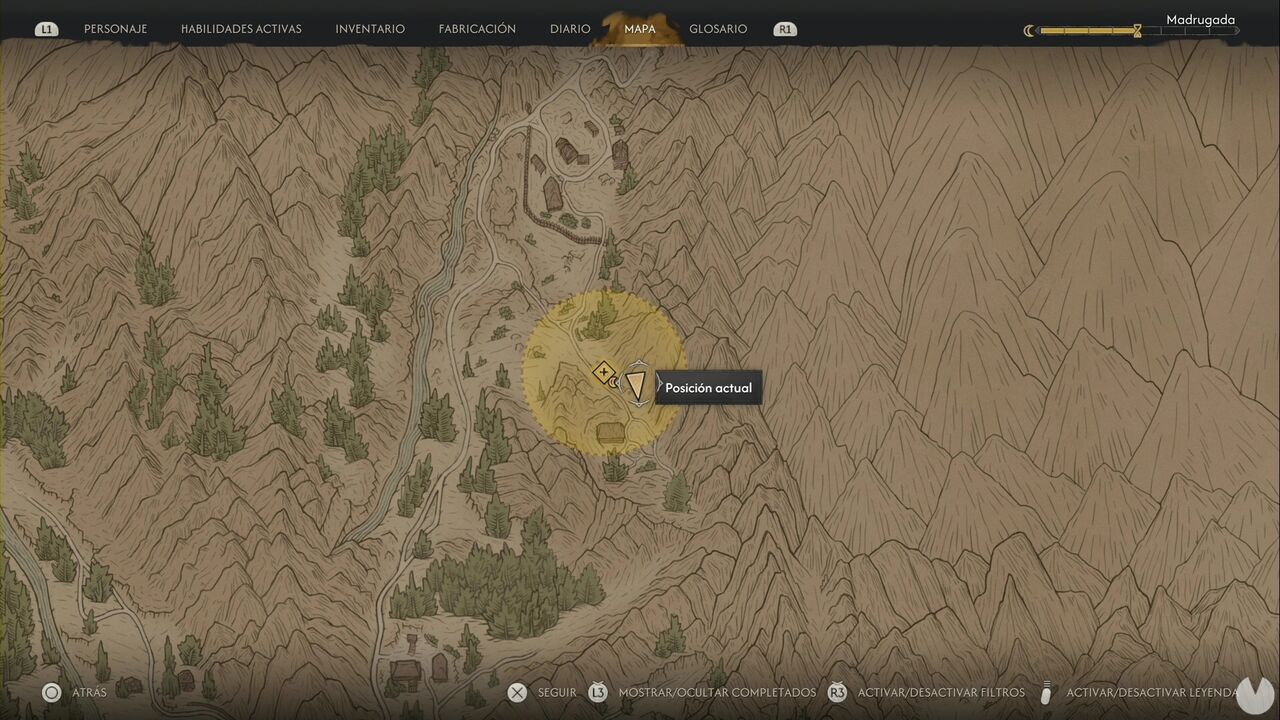1280x720 pixels.
Task: Click the circle button icon for Atrás
Action: click(52, 692)
